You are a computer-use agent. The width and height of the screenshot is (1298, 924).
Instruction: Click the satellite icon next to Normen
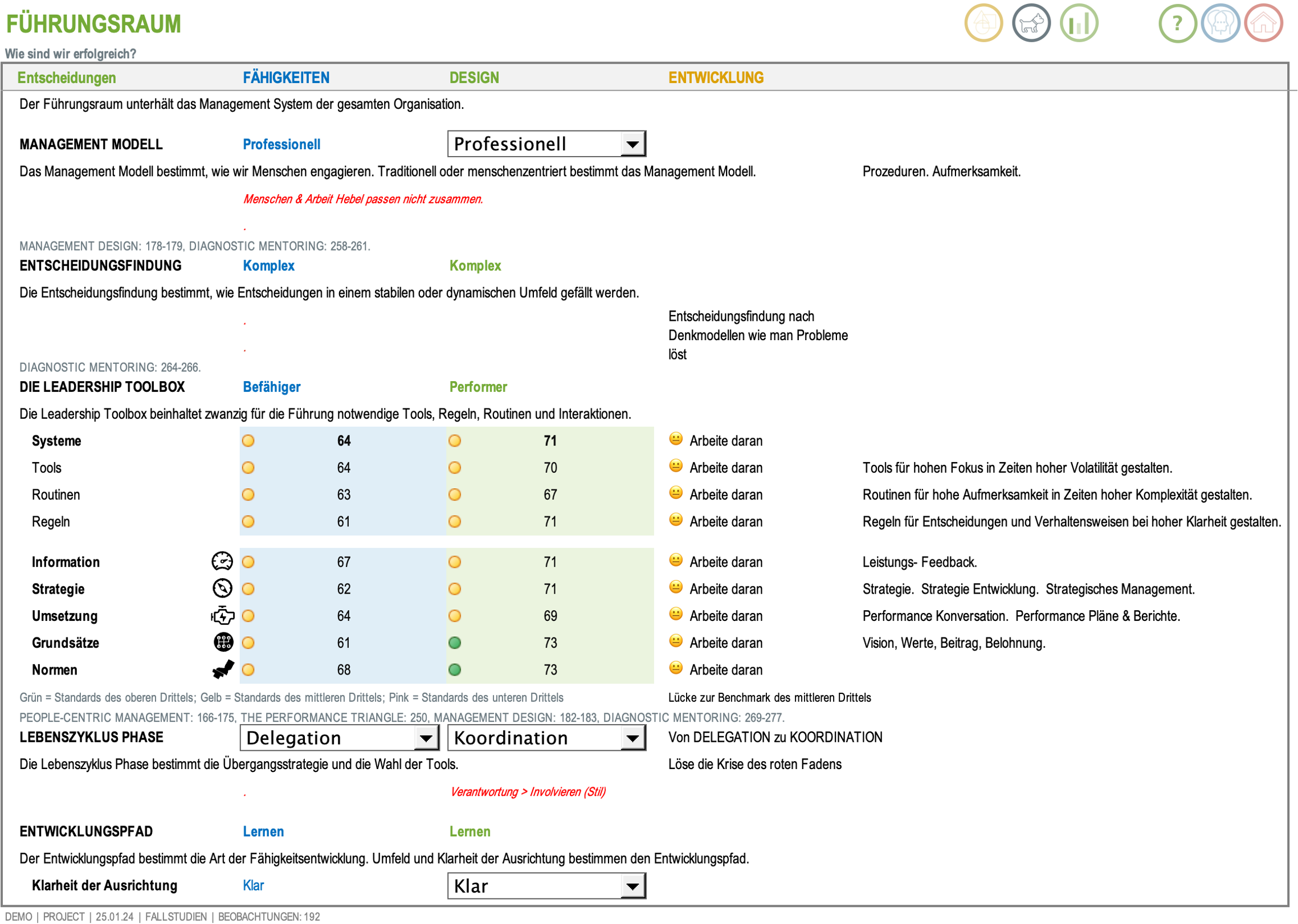[223, 669]
